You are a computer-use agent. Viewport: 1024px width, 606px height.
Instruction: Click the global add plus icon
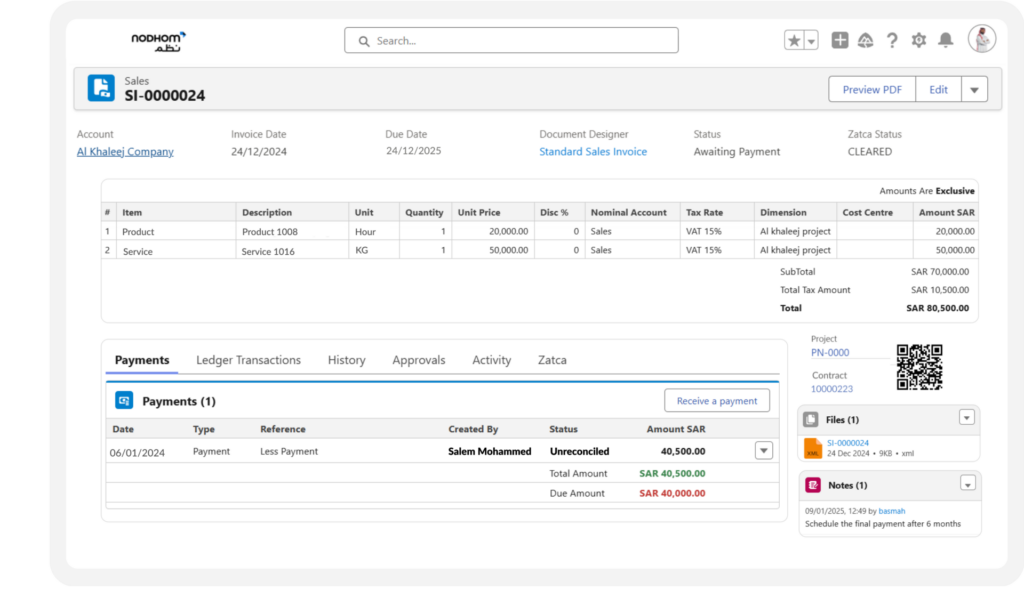[840, 40]
